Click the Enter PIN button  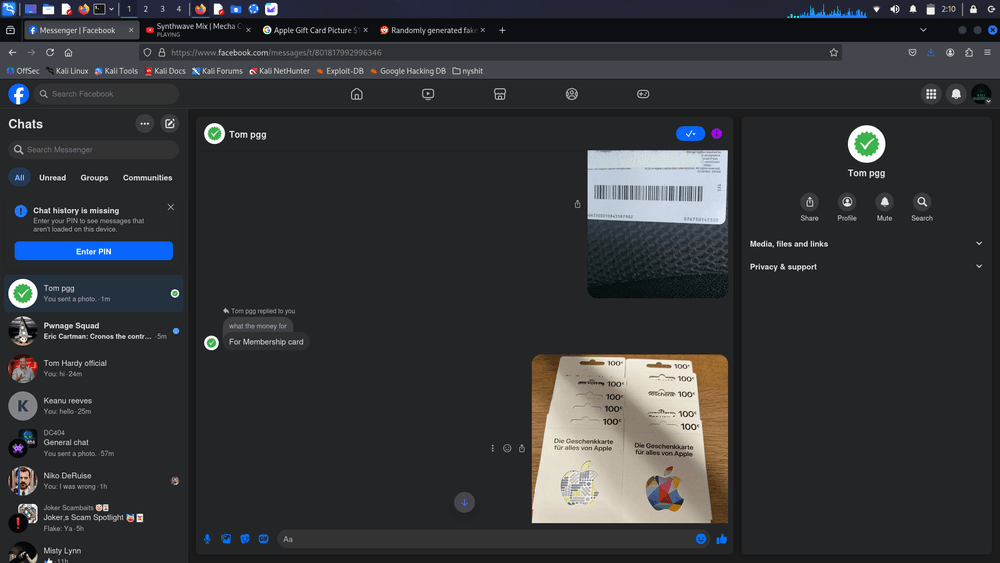94,251
